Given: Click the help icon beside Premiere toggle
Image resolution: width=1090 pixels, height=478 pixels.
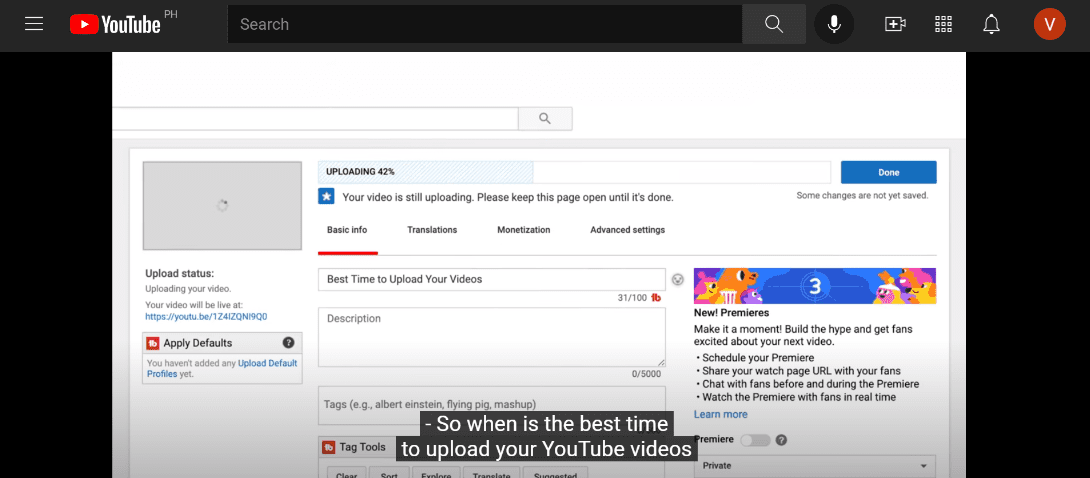Looking at the screenshot, I should point(781,440).
